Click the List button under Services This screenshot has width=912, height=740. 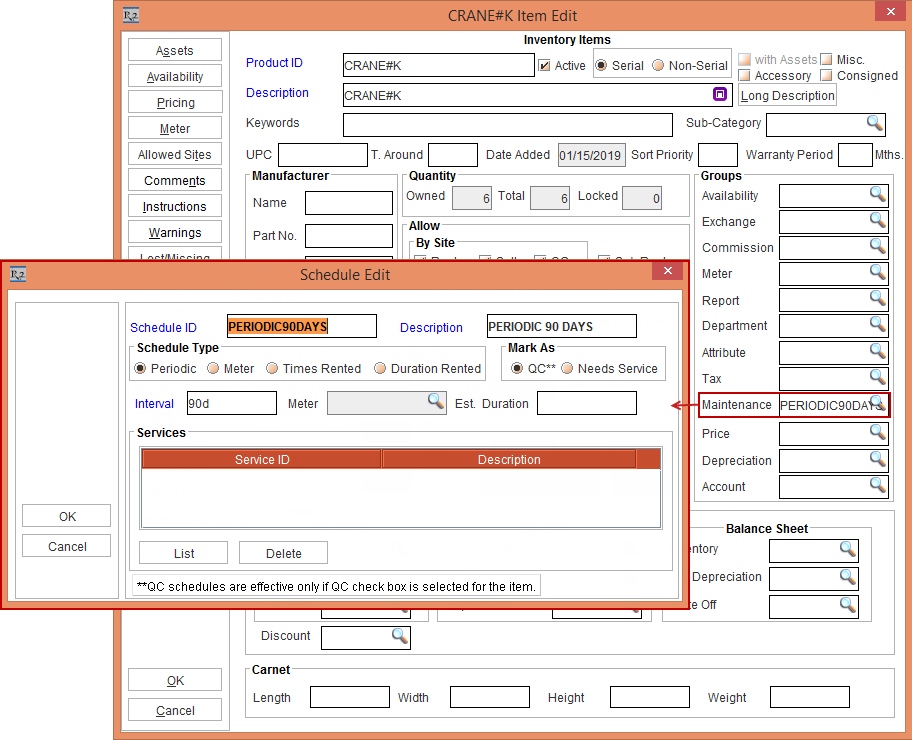tap(183, 553)
